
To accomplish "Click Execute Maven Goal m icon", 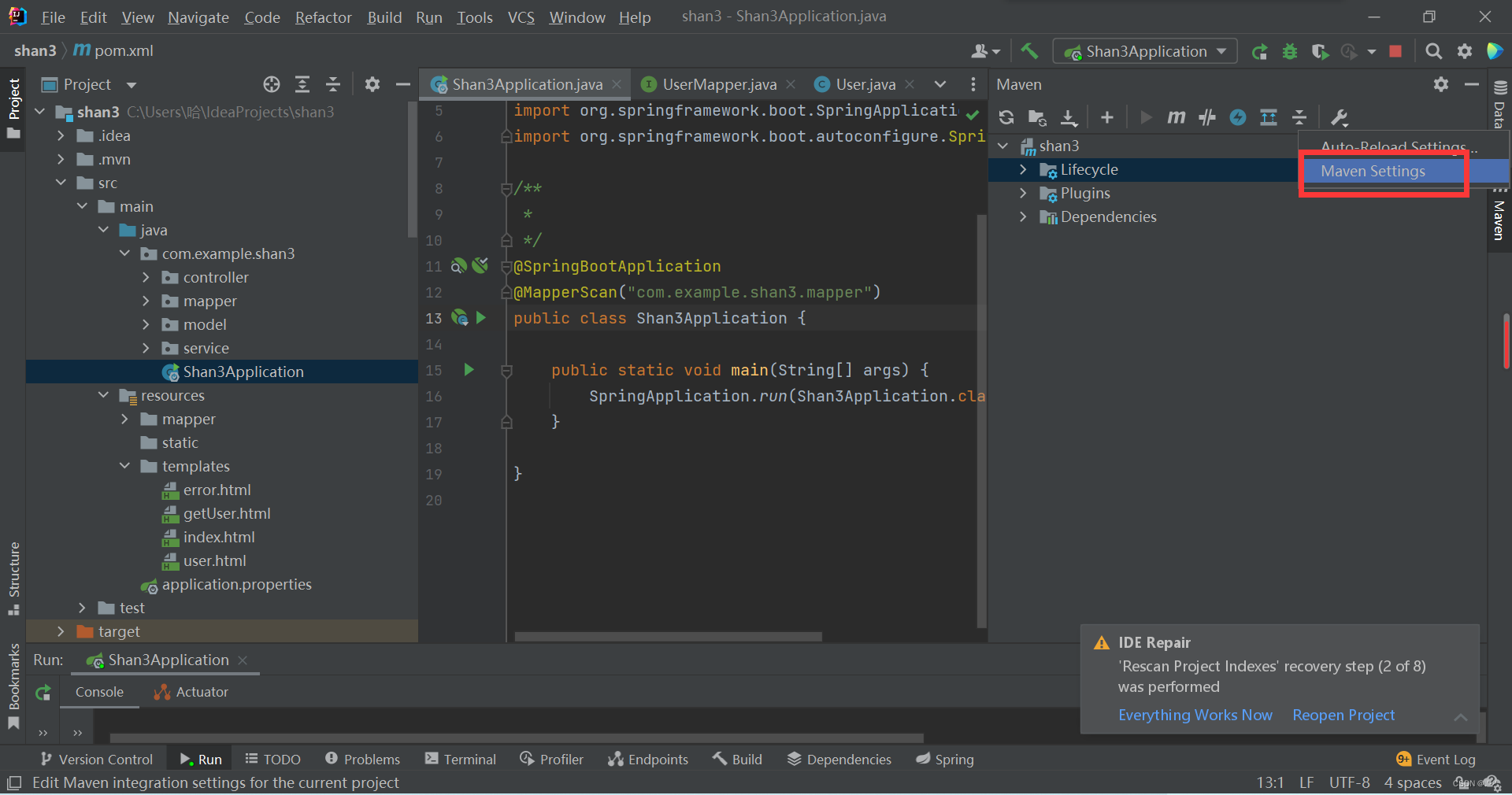I will [x=1177, y=117].
